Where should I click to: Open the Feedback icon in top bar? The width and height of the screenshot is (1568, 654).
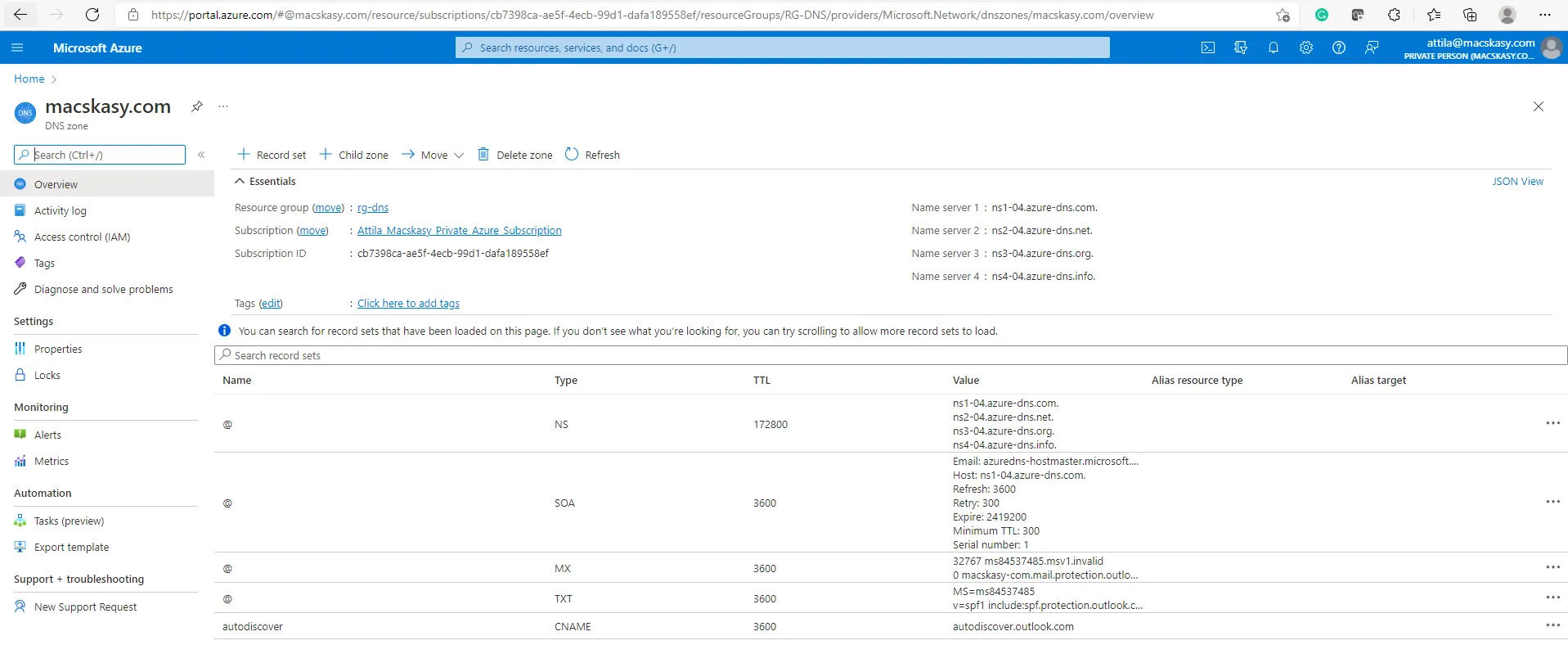1372,47
